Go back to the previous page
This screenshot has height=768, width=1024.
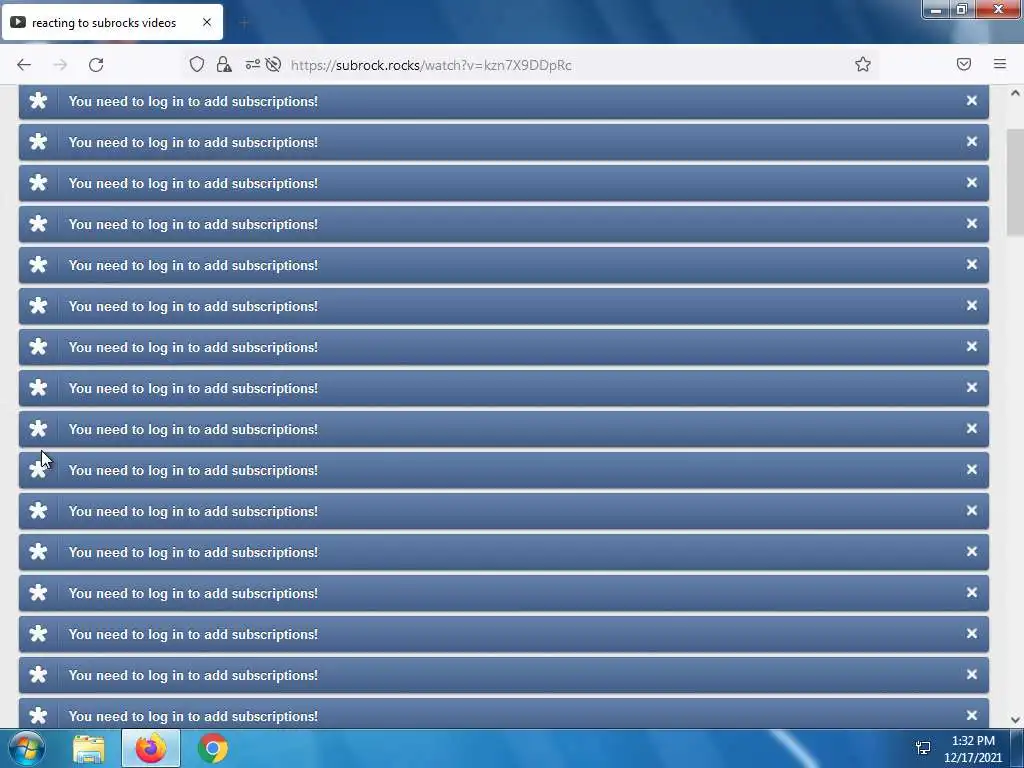(x=24, y=65)
